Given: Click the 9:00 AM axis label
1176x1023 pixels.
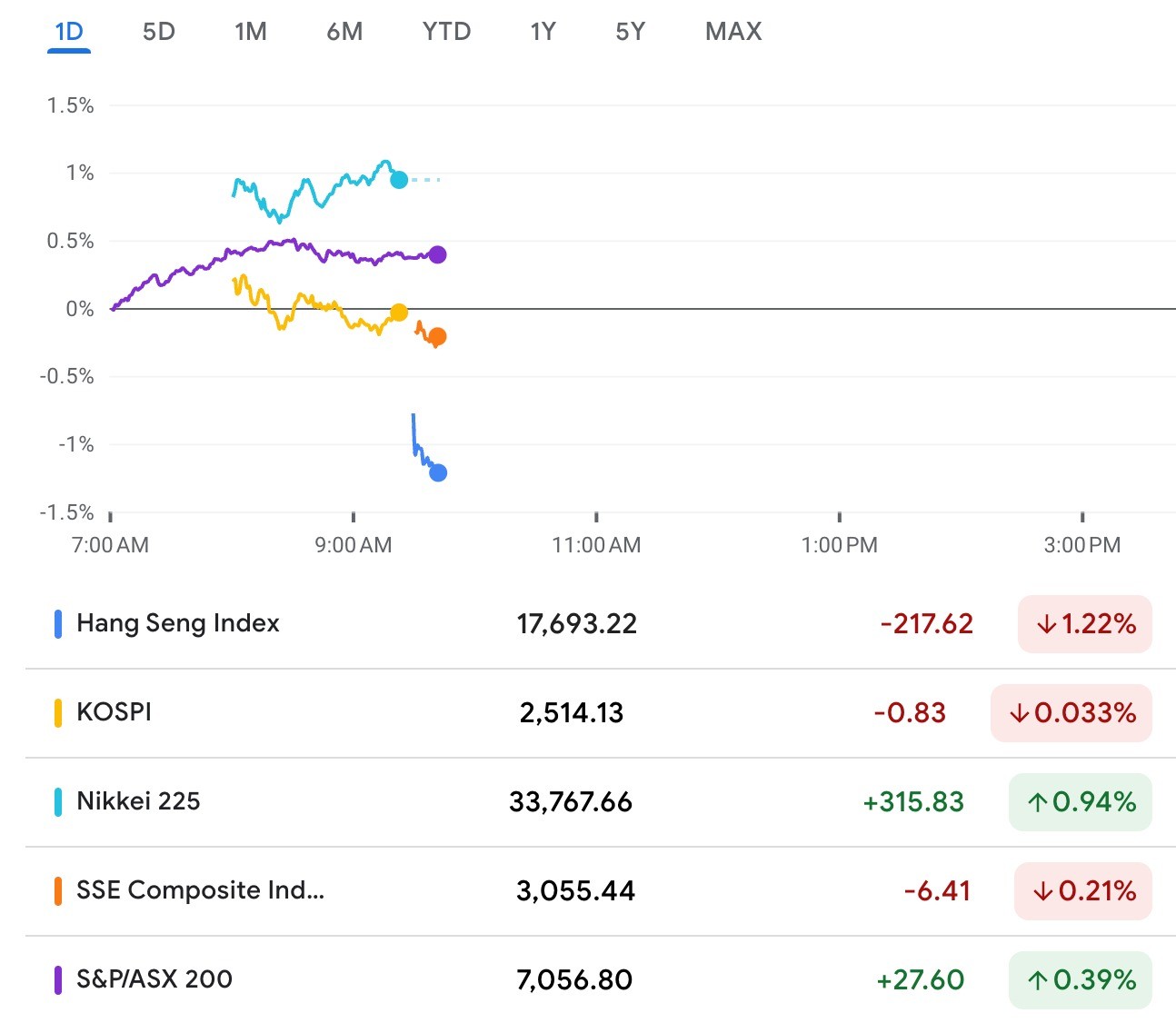Looking at the screenshot, I should (x=354, y=545).
